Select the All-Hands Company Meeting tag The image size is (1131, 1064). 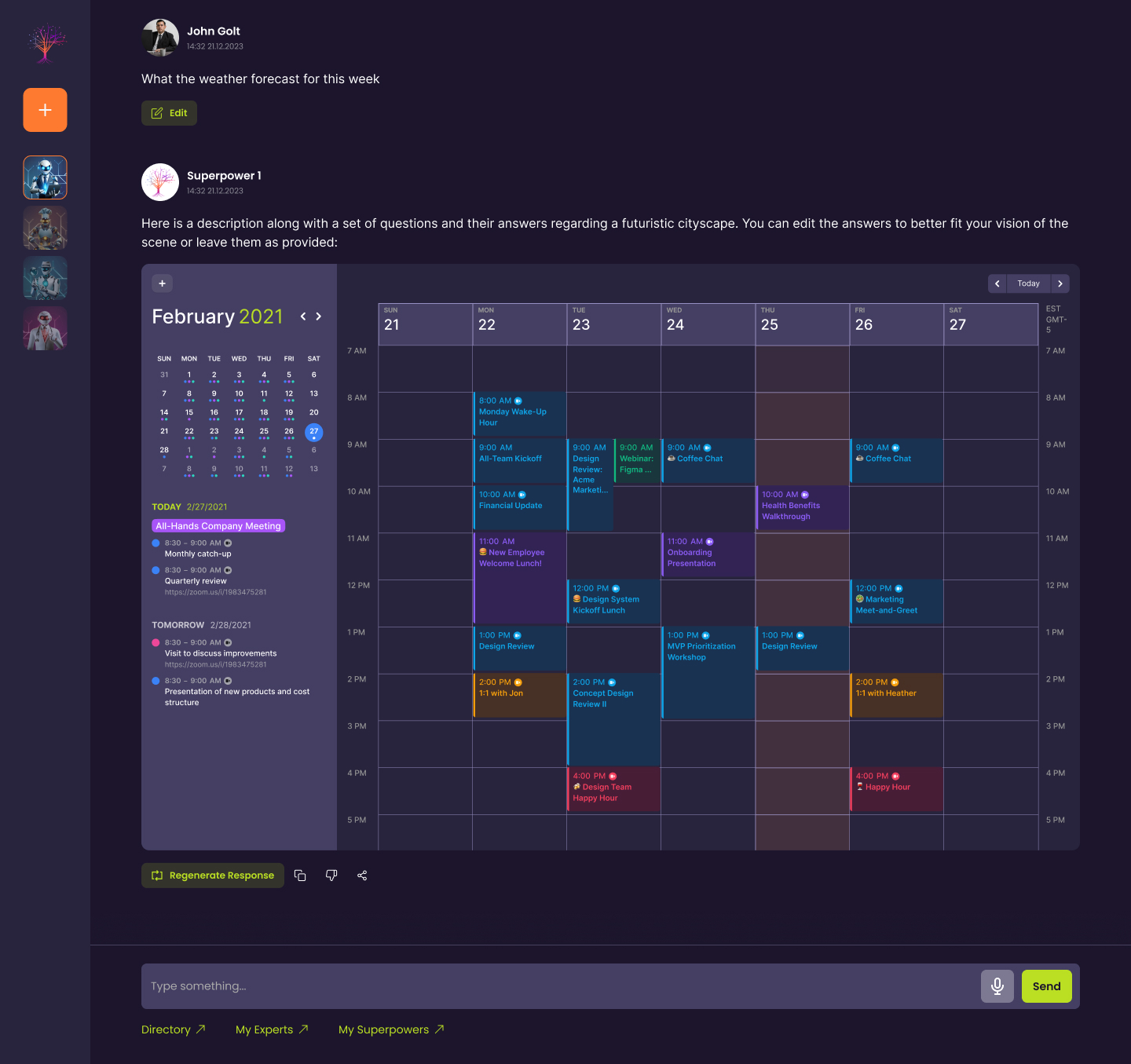[218, 526]
